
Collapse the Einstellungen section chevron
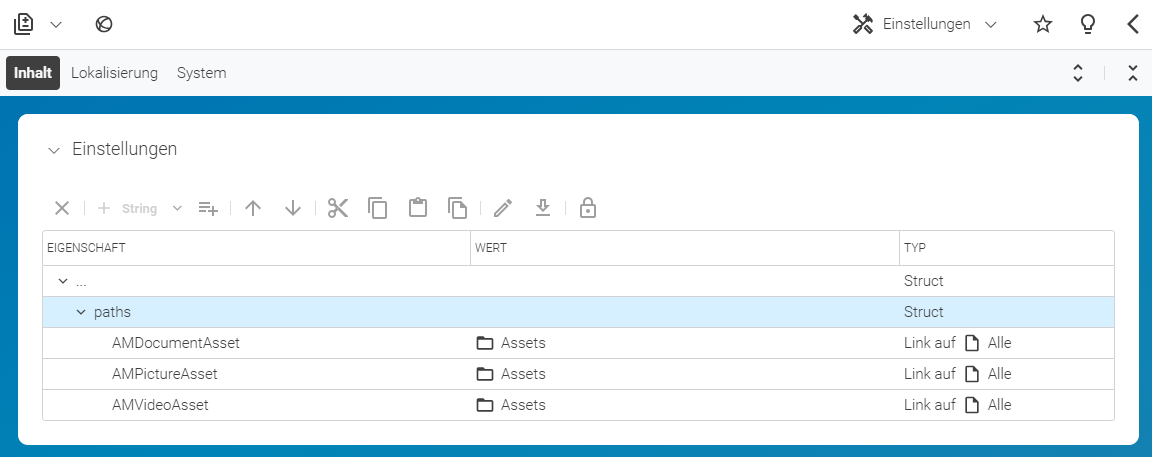pyautogui.click(x=53, y=150)
